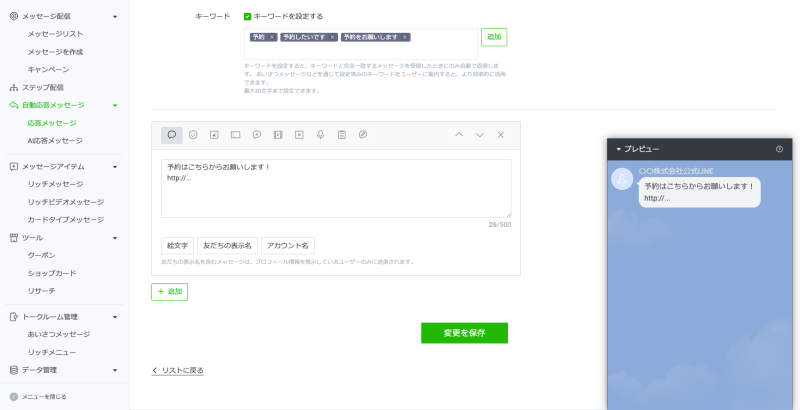The width and height of the screenshot is (800, 410).
Task: Click the preview help question icon
Action: 780,149
